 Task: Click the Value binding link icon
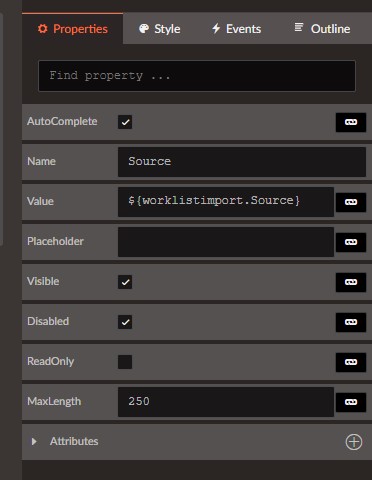351,202
